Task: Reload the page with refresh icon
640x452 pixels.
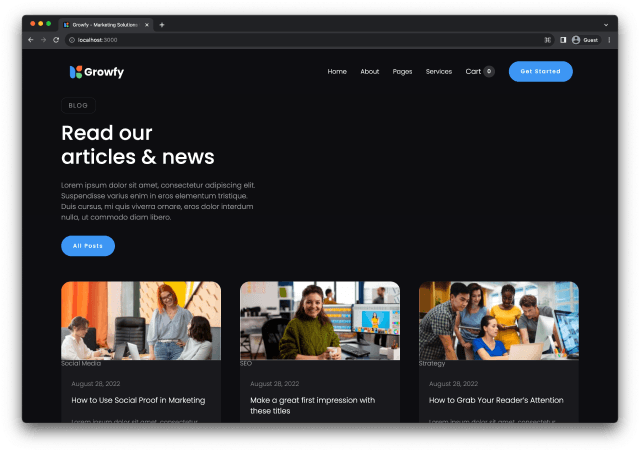Action: coord(56,40)
